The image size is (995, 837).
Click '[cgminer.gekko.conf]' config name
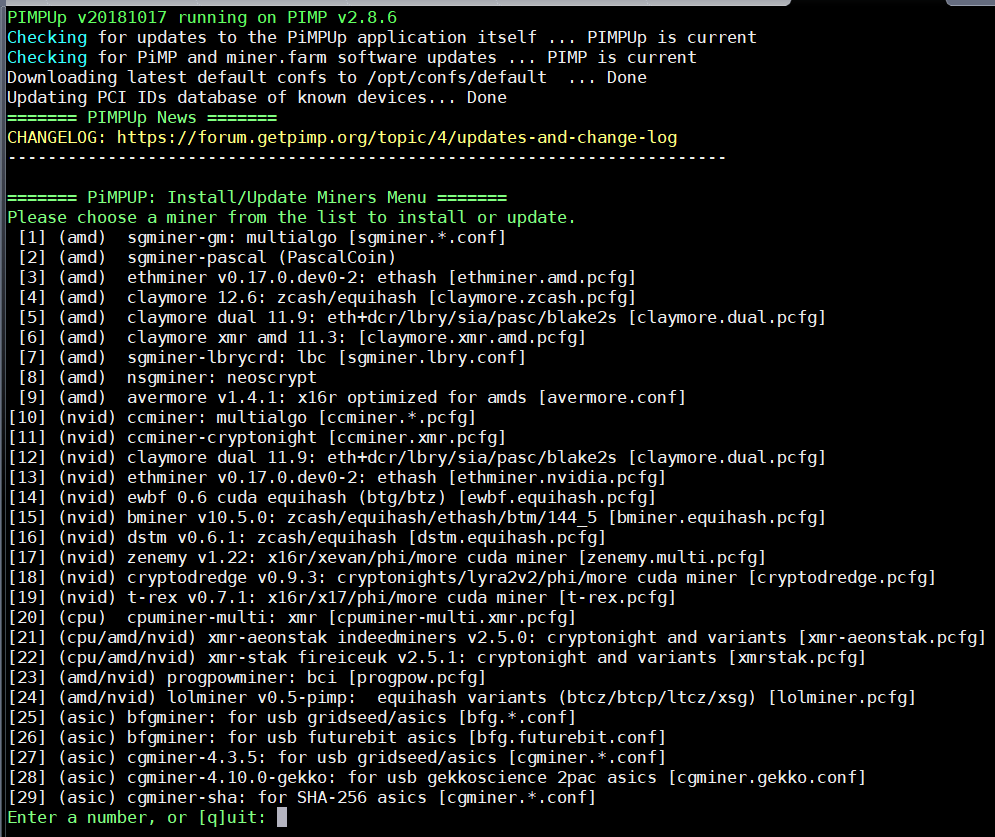click(x=767, y=777)
